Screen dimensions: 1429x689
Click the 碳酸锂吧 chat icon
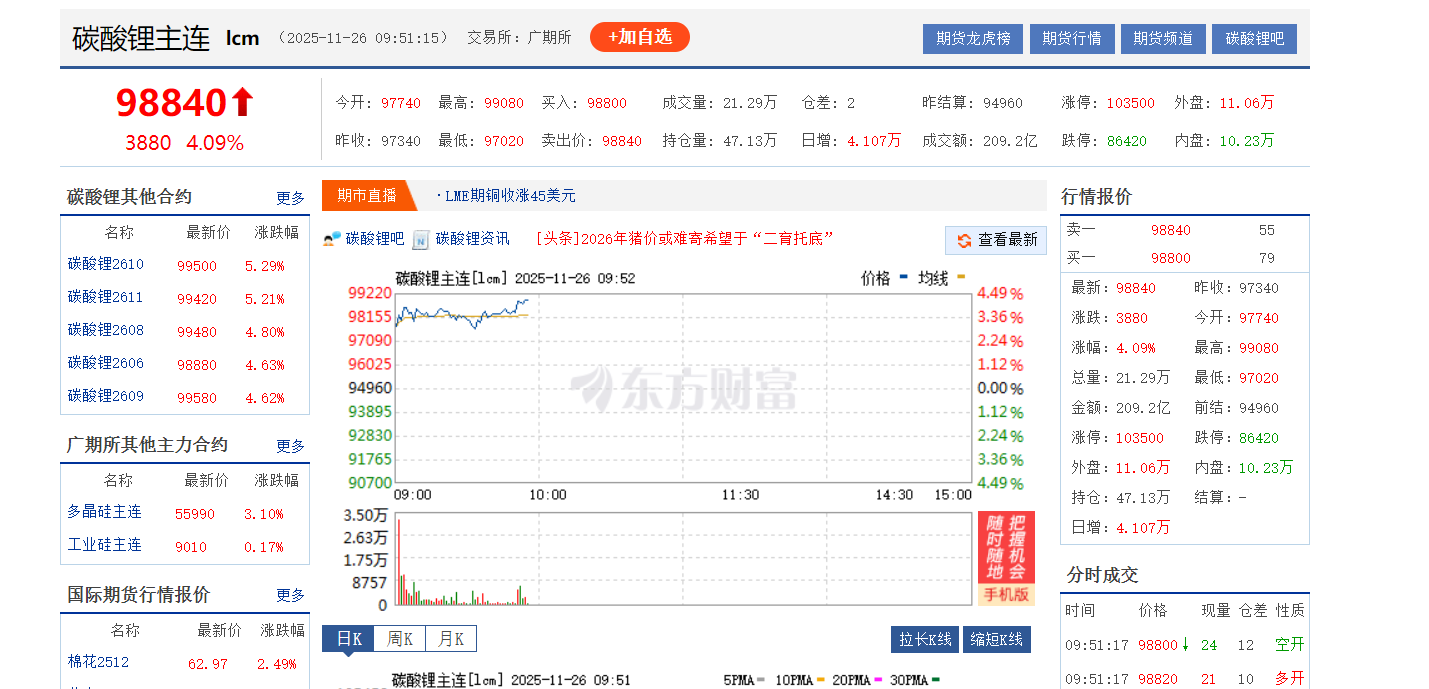click(332, 239)
